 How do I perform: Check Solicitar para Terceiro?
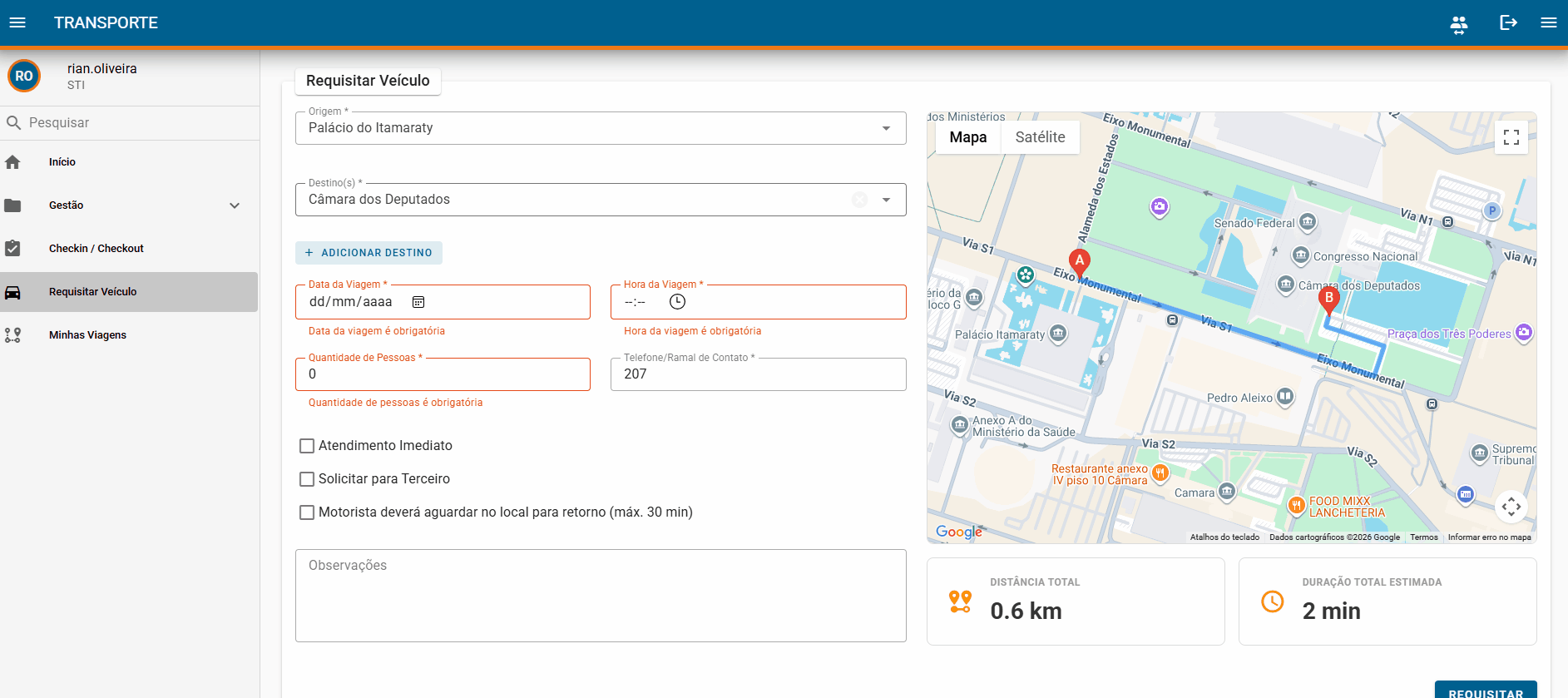click(307, 479)
